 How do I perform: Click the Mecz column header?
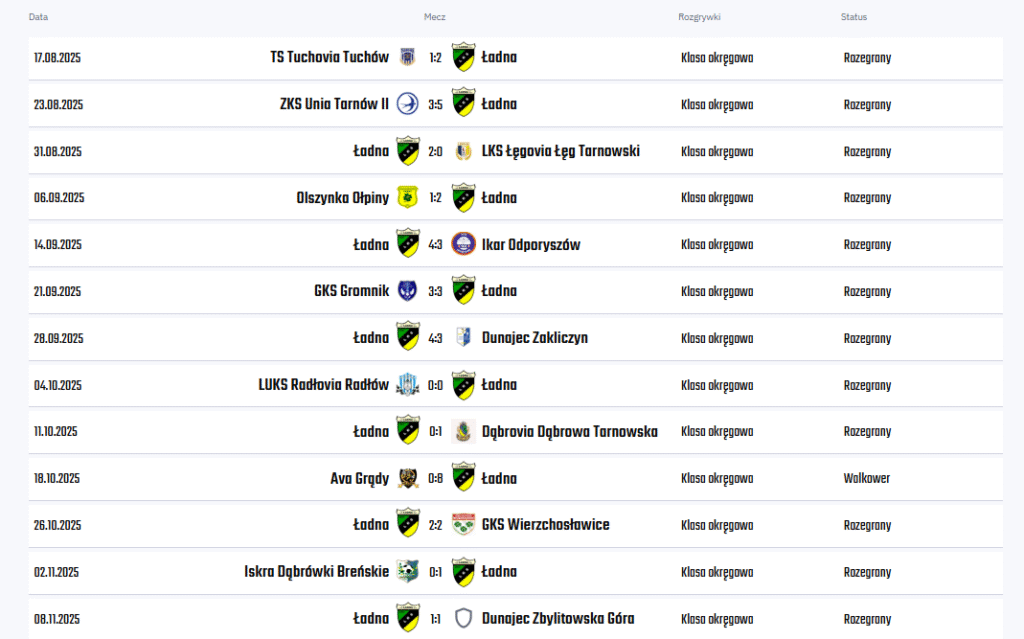(434, 17)
